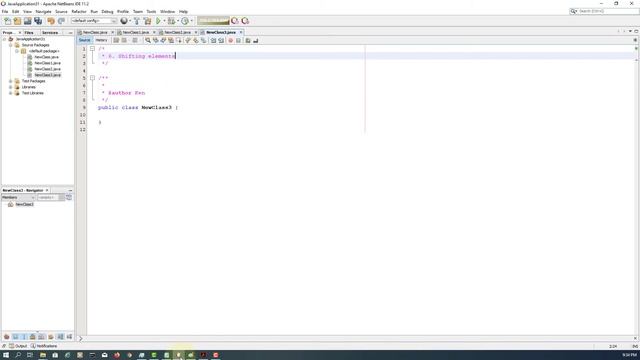Open the default config dropdown

[x=94, y=21]
